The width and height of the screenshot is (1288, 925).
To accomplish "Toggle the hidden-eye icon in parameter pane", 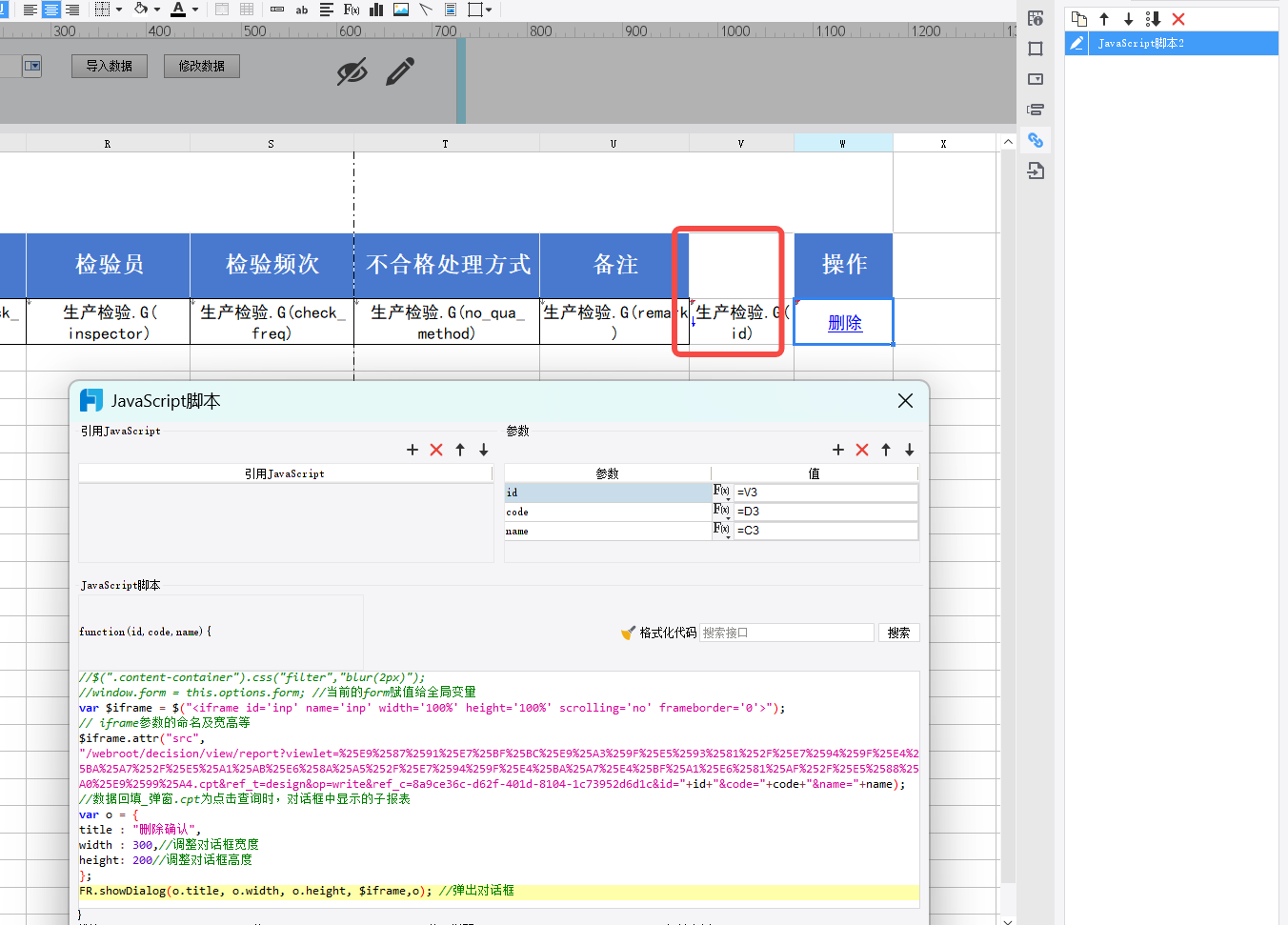I will click(352, 71).
